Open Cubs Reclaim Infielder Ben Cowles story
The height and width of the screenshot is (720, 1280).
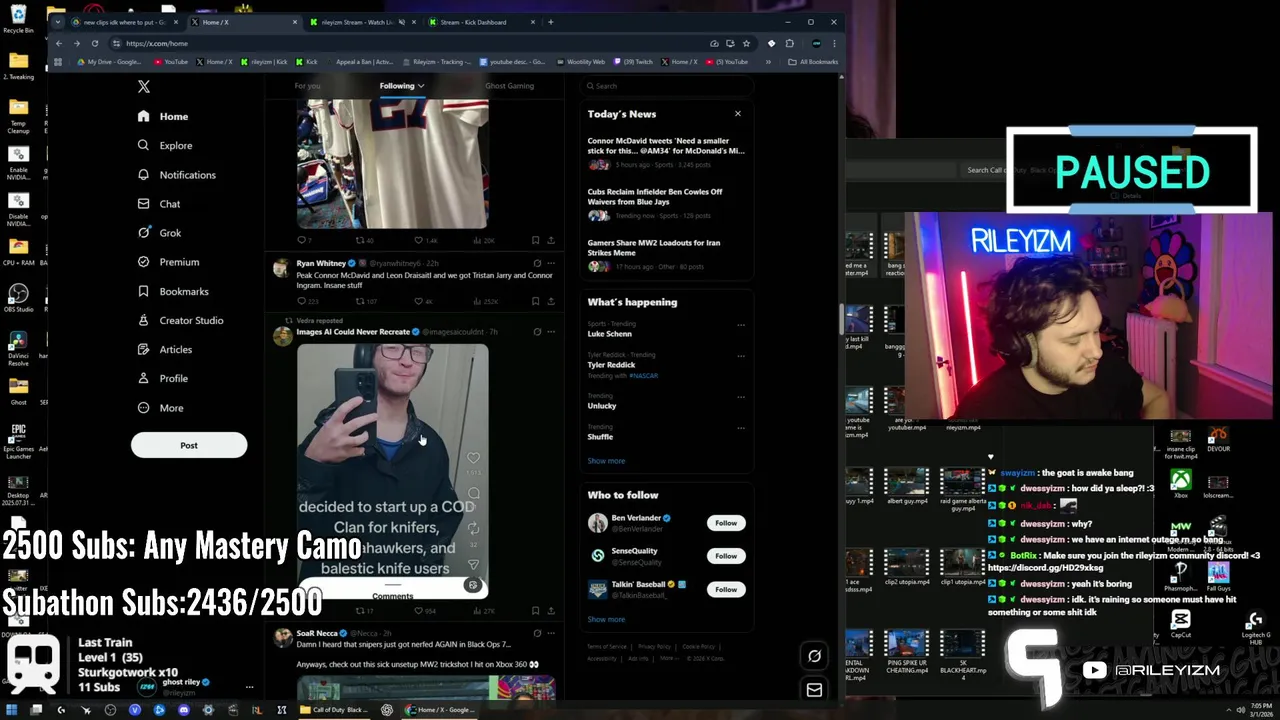pos(666,203)
